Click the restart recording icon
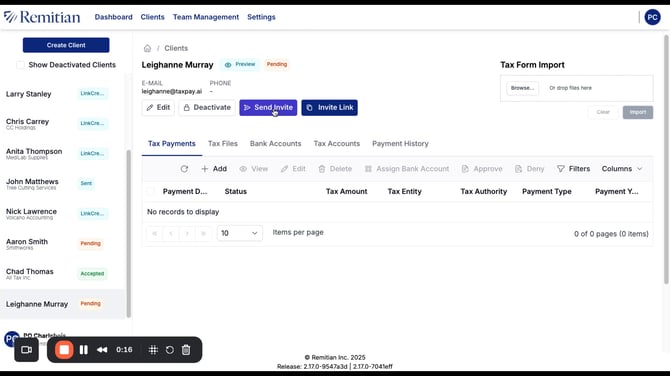The width and height of the screenshot is (670, 376). (x=170, y=350)
